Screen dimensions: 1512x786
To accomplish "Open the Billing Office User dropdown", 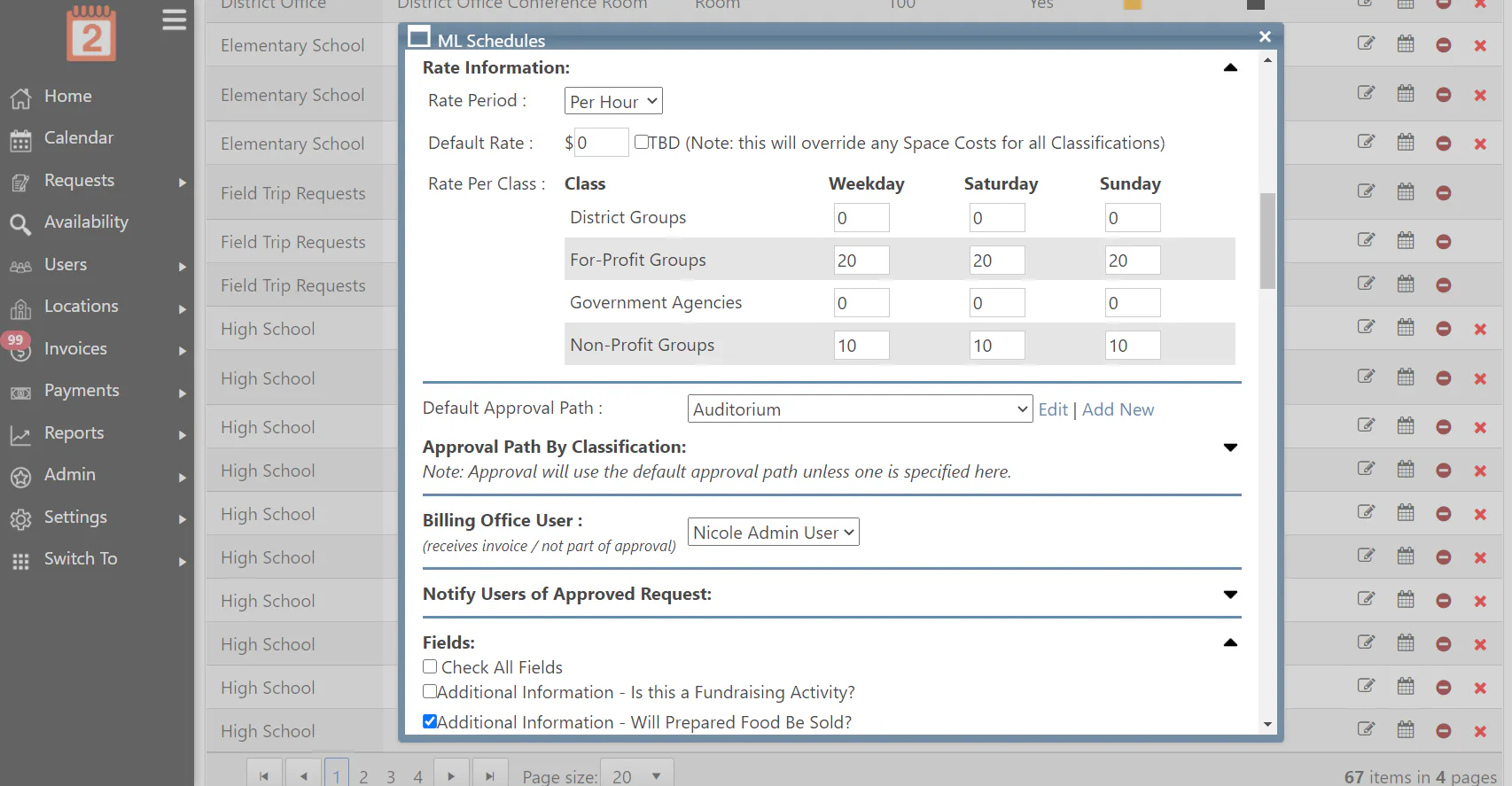I will (x=773, y=532).
